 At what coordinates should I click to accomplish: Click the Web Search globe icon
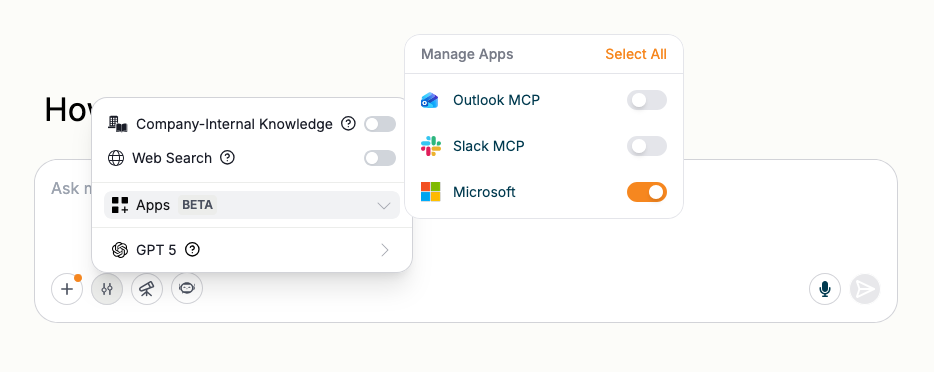(x=116, y=158)
